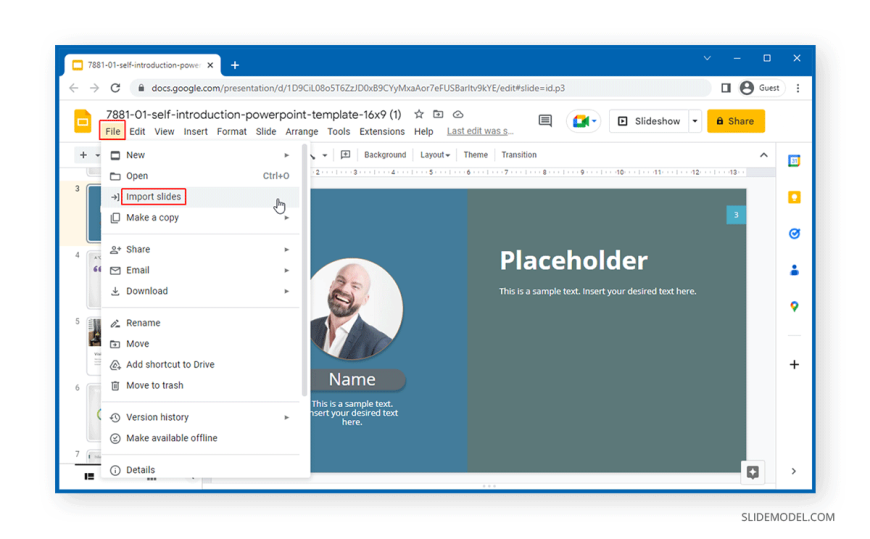Image resolution: width=870 pixels, height=539 pixels.
Task: Open Google Maps in side panel
Action: tap(794, 307)
